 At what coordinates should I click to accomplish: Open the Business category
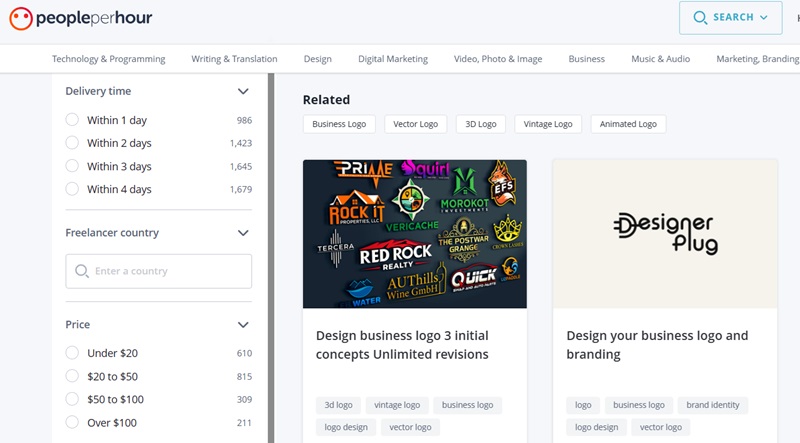click(x=587, y=59)
